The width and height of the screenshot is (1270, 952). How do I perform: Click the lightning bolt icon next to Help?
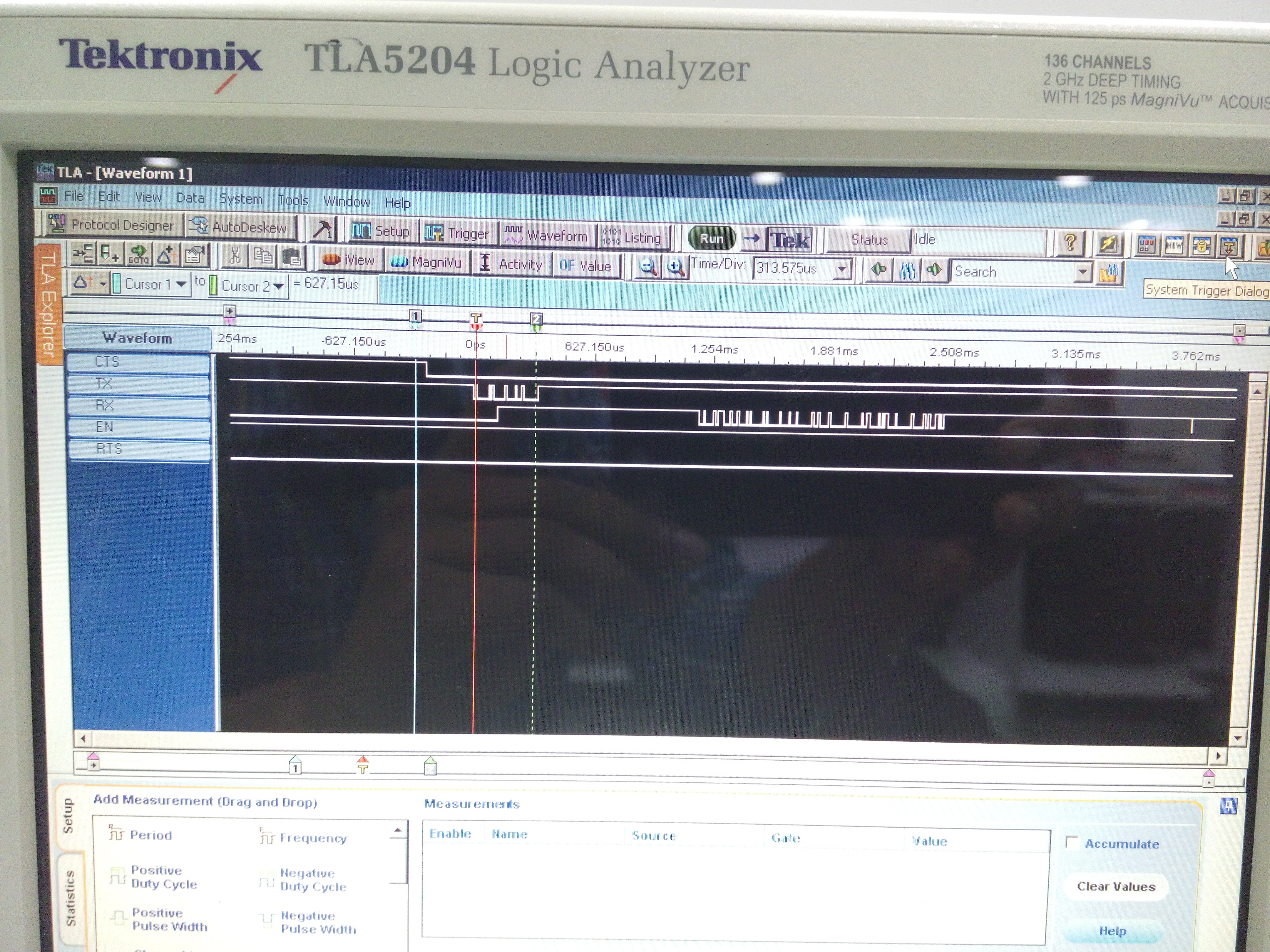click(1107, 244)
